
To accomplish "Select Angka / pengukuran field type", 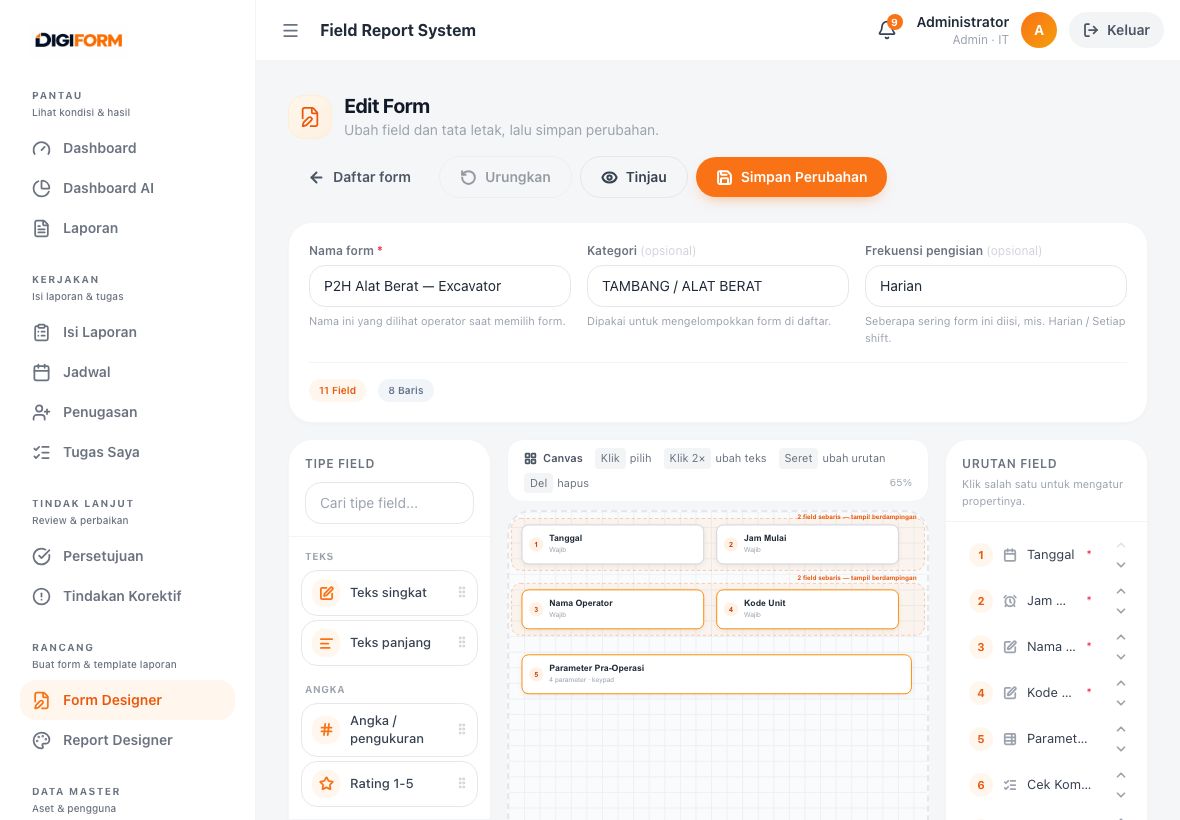I will tap(389, 730).
